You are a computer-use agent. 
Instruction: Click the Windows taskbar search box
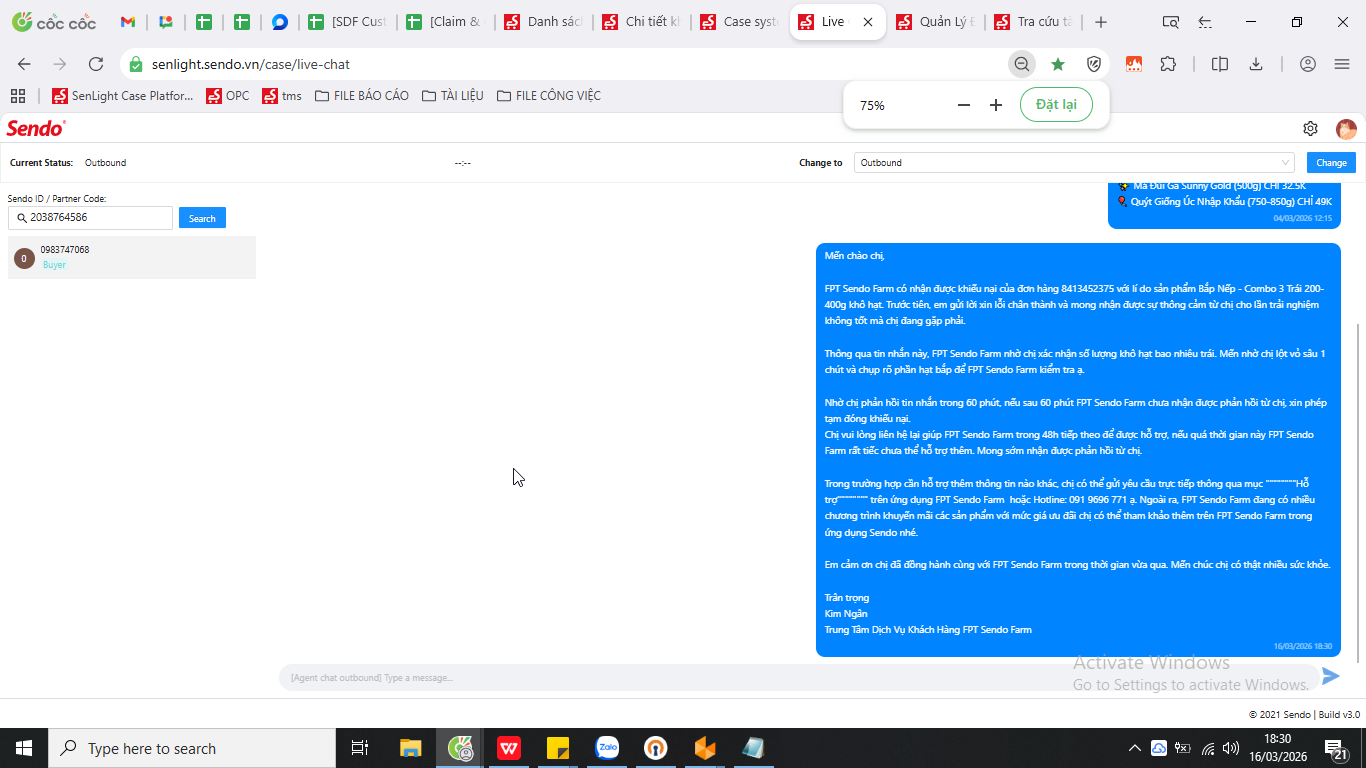click(192, 748)
